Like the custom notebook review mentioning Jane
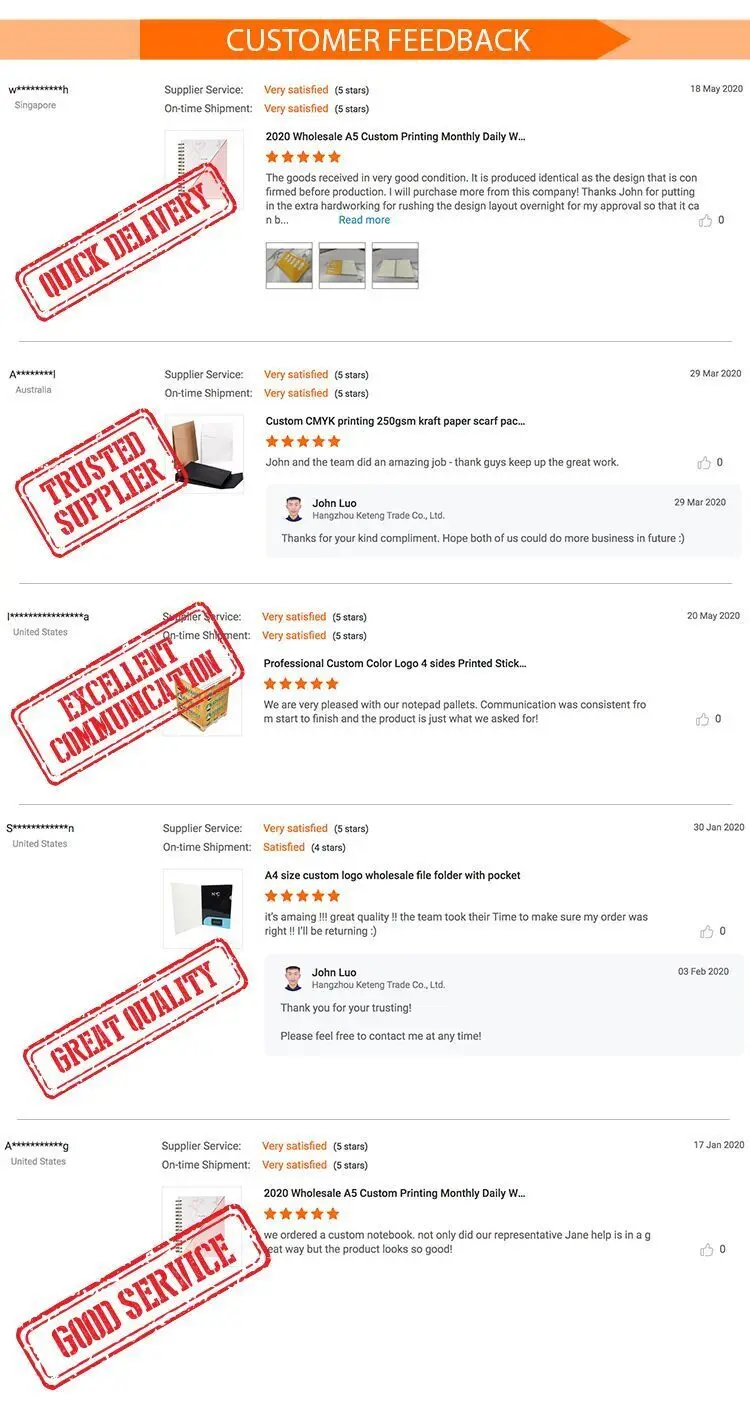 (x=707, y=1249)
